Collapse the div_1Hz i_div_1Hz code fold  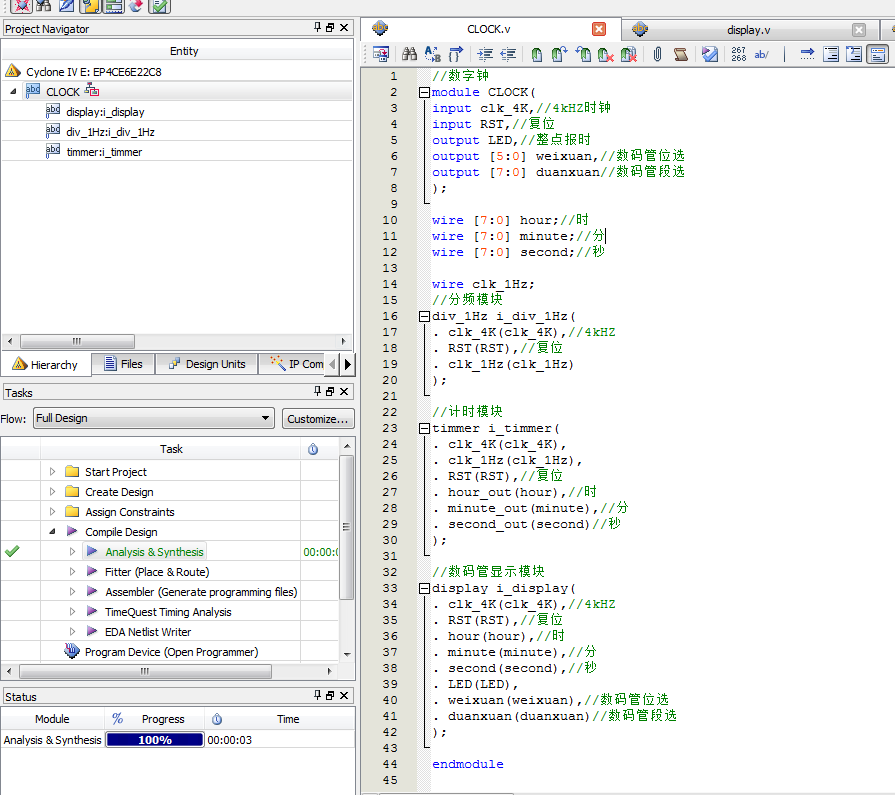pos(424,316)
